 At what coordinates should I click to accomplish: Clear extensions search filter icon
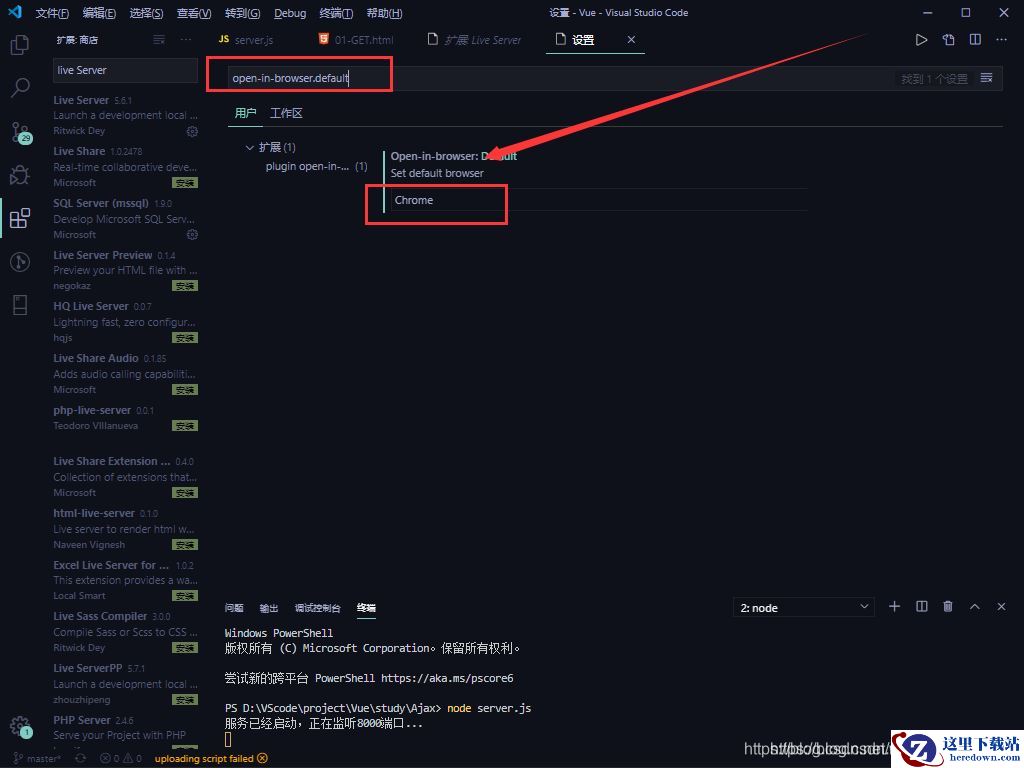point(159,40)
